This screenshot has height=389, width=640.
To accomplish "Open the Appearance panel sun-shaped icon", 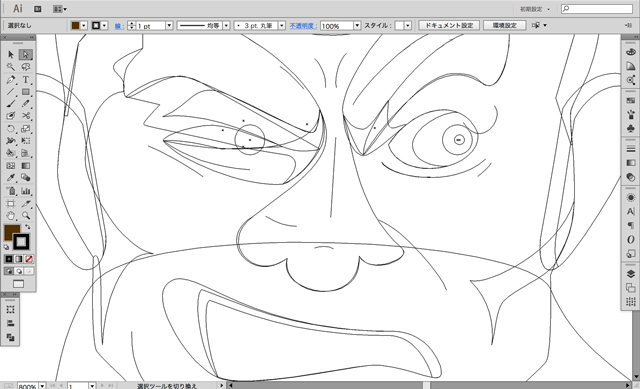I will tap(631, 198).
